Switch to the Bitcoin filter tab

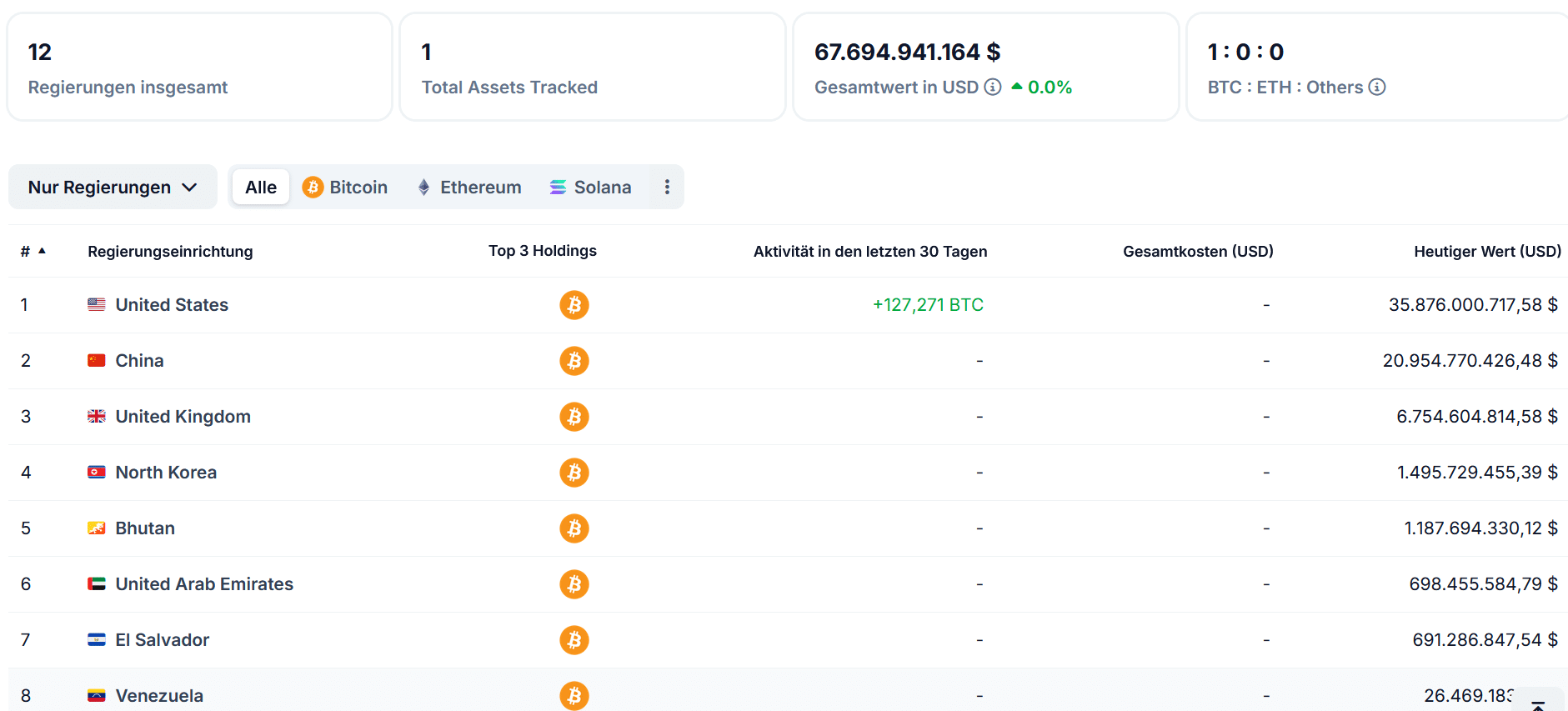click(x=345, y=188)
